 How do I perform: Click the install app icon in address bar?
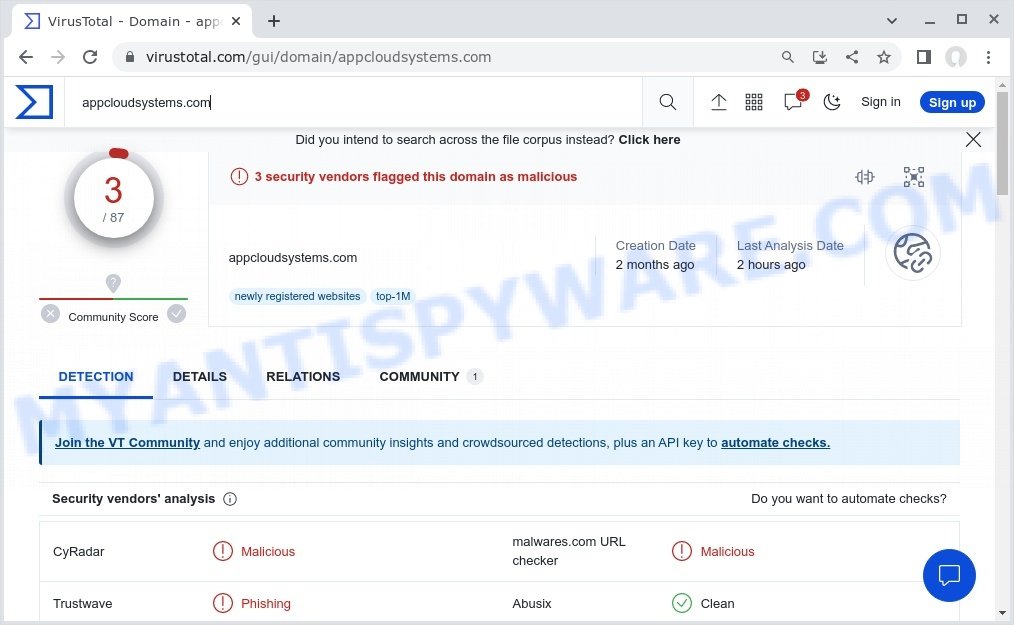click(x=819, y=57)
